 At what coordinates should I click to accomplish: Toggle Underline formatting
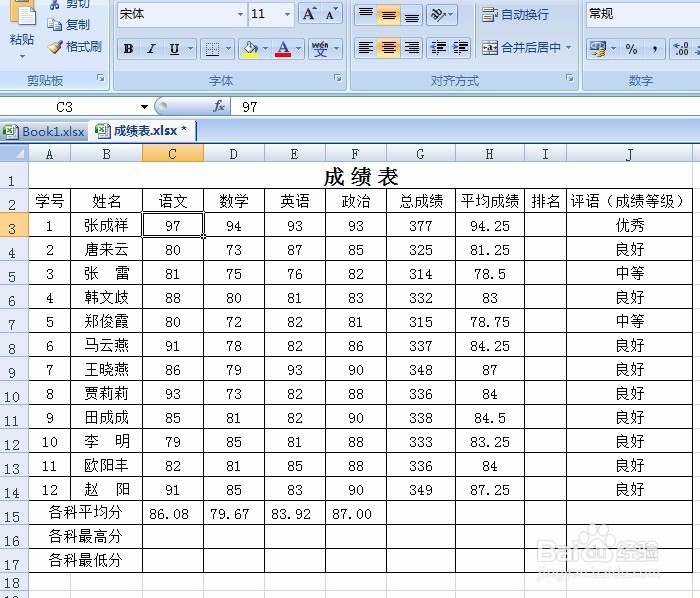pyautogui.click(x=175, y=49)
